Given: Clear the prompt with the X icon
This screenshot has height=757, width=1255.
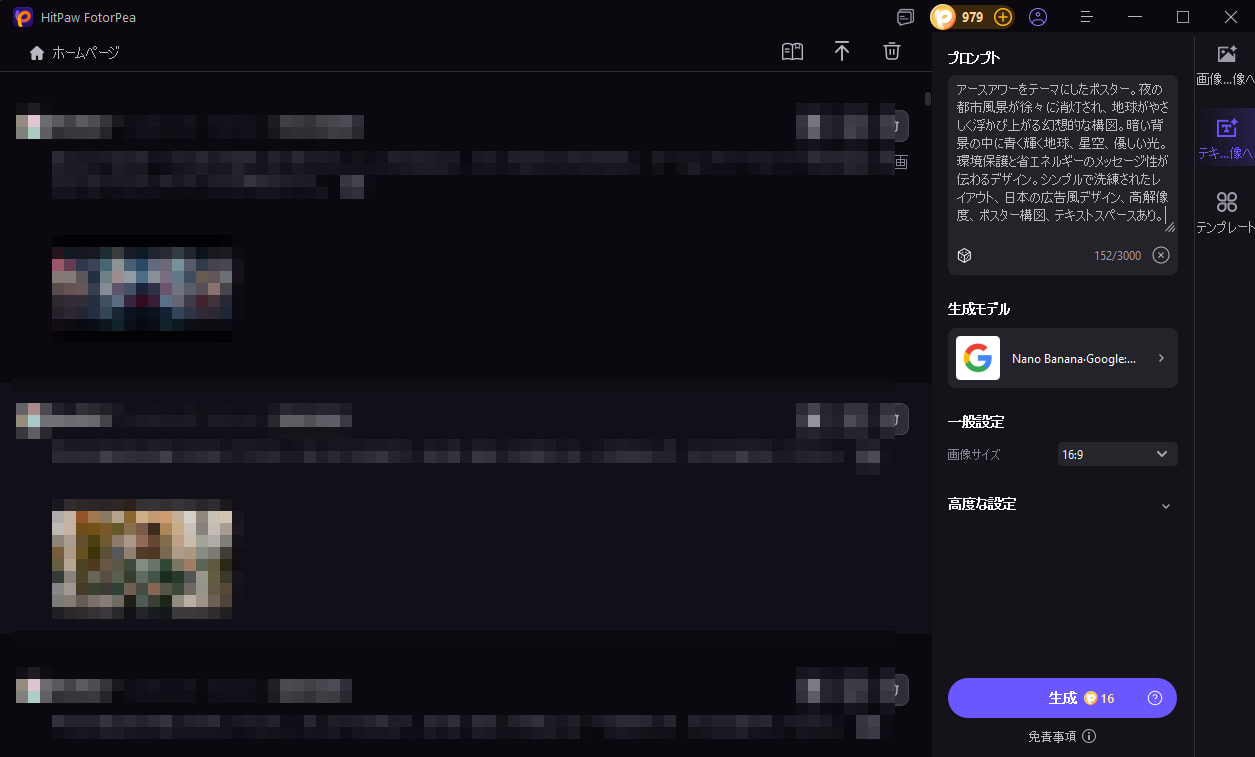Looking at the screenshot, I should [1161, 255].
